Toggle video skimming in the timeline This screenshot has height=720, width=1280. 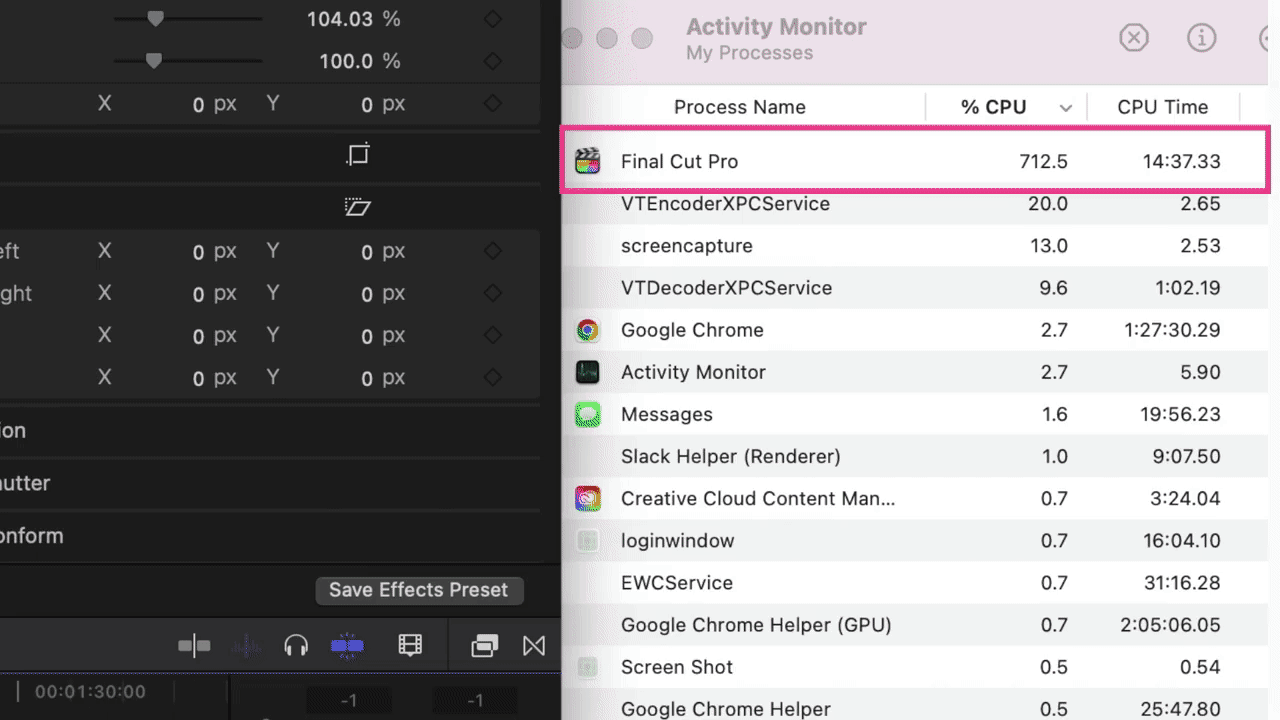[194, 646]
